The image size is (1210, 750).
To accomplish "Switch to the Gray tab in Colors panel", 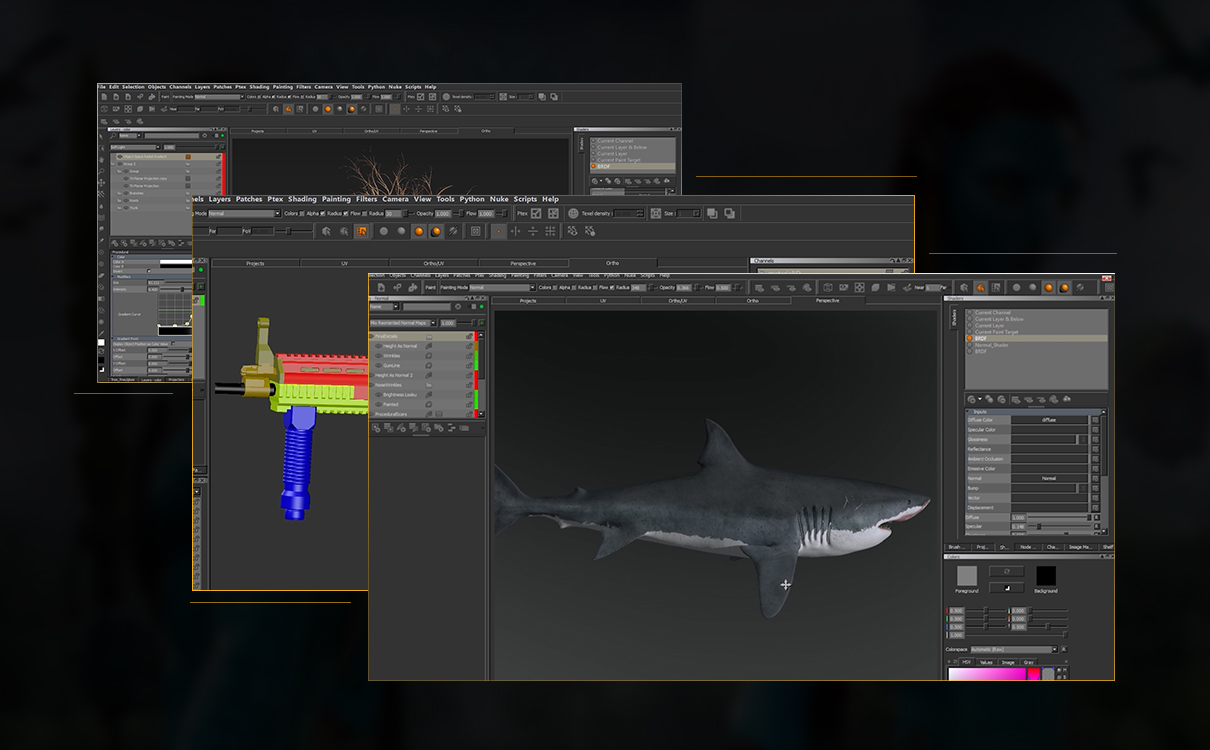I will (x=1029, y=662).
